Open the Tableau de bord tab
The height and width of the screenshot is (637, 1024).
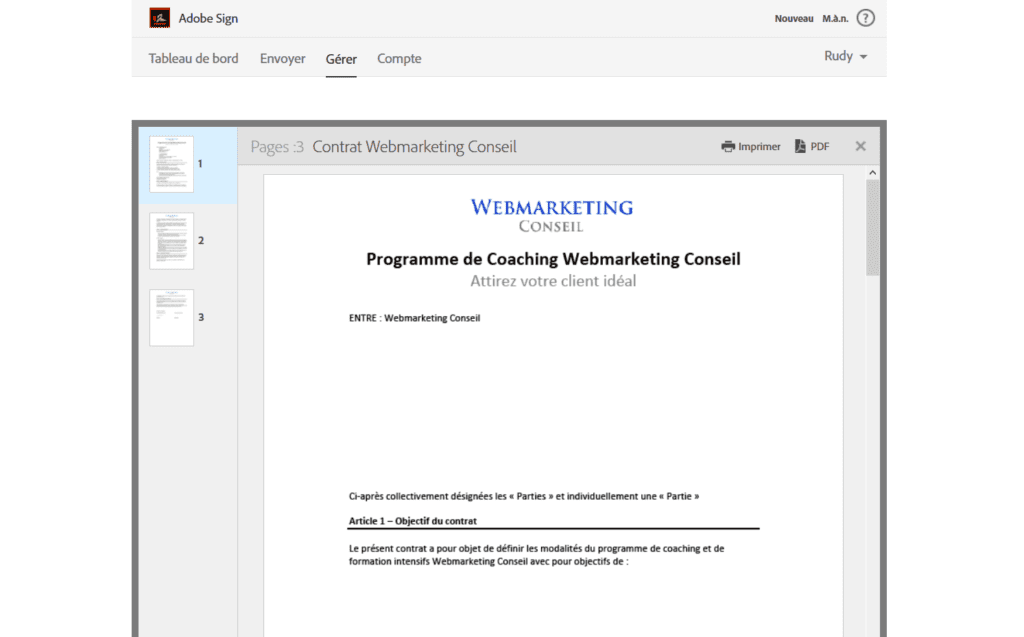193,58
